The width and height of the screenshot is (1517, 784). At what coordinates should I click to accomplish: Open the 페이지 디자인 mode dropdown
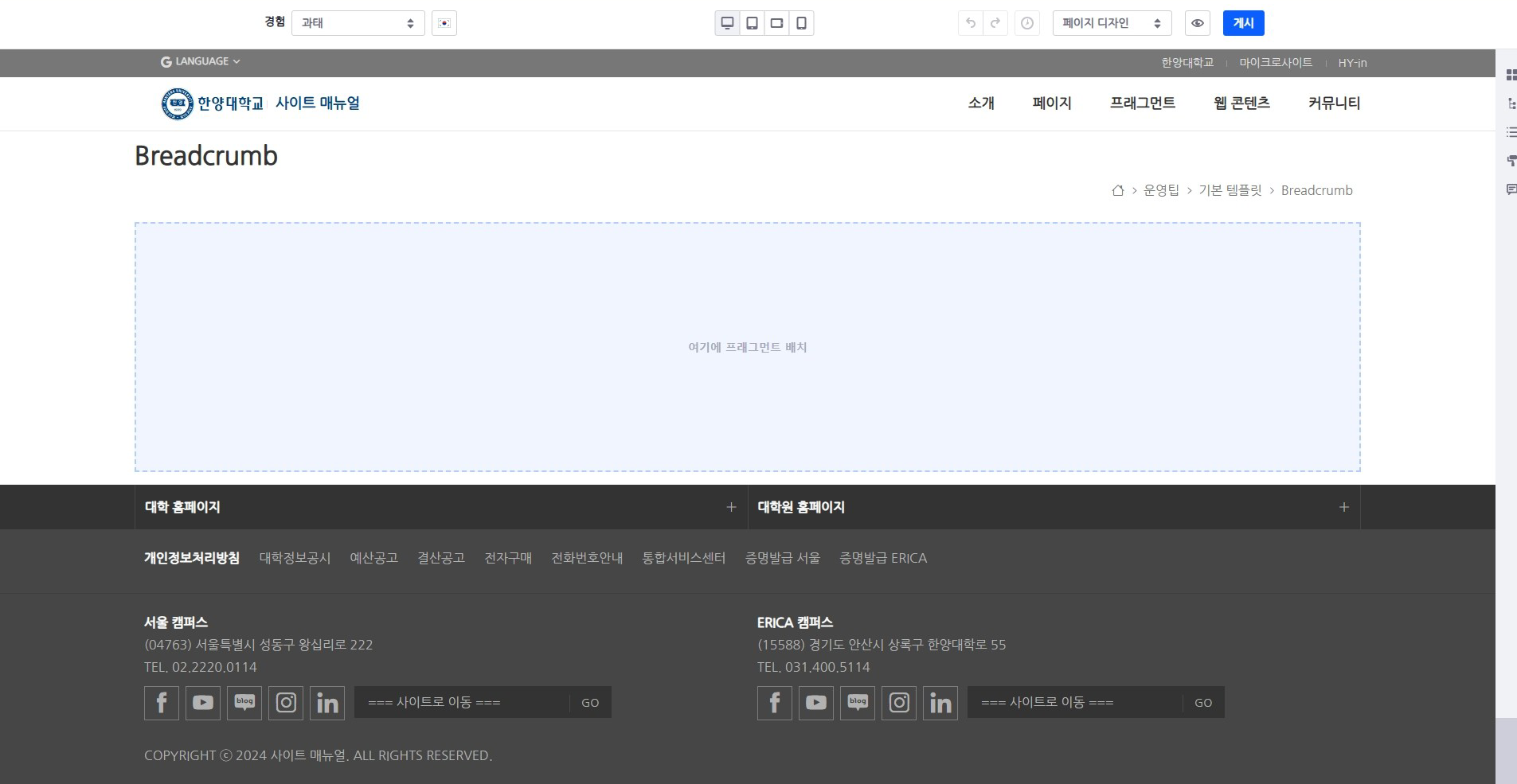coord(1111,23)
